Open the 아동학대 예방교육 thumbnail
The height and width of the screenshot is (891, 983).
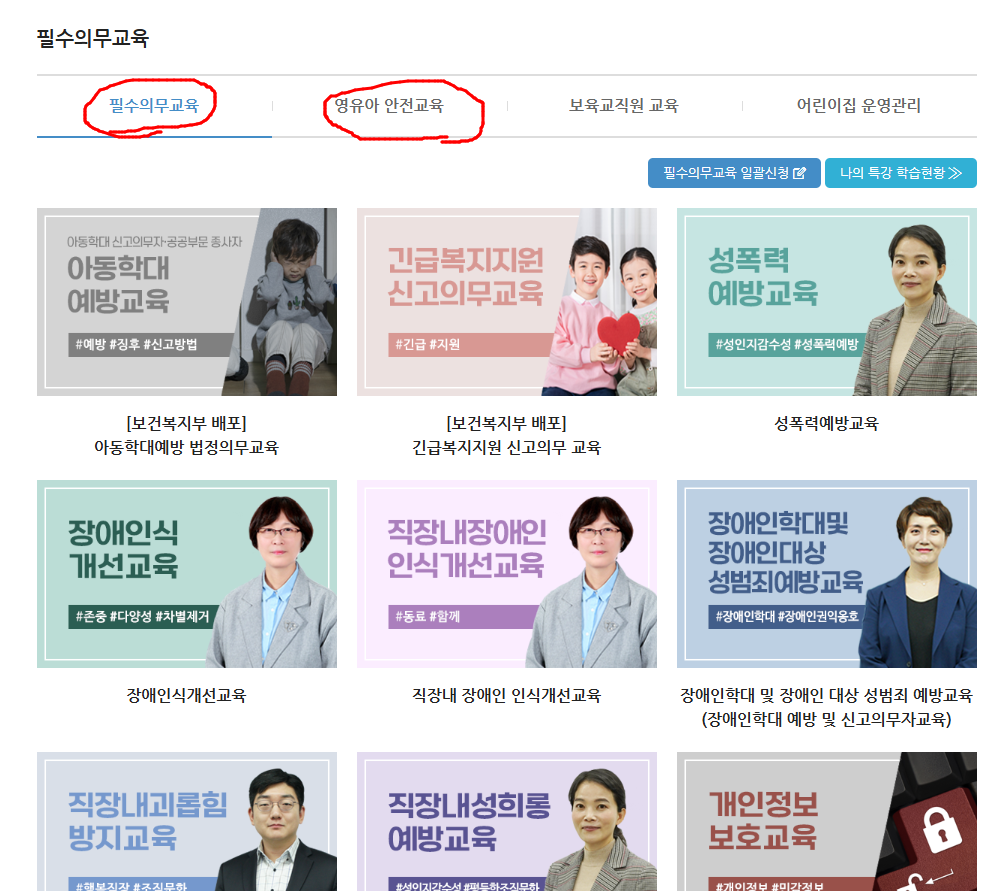click(x=187, y=302)
